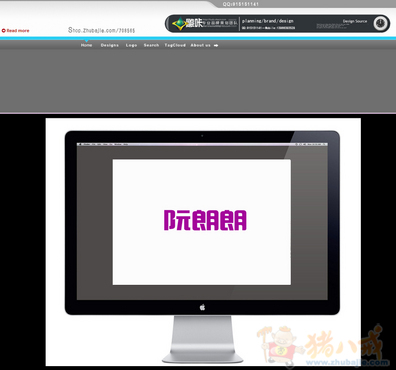This screenshot has width=396, height=370.
Task: Click the green diamond brand logo icon
Action: pyautogui.click(x=179, y=24)
